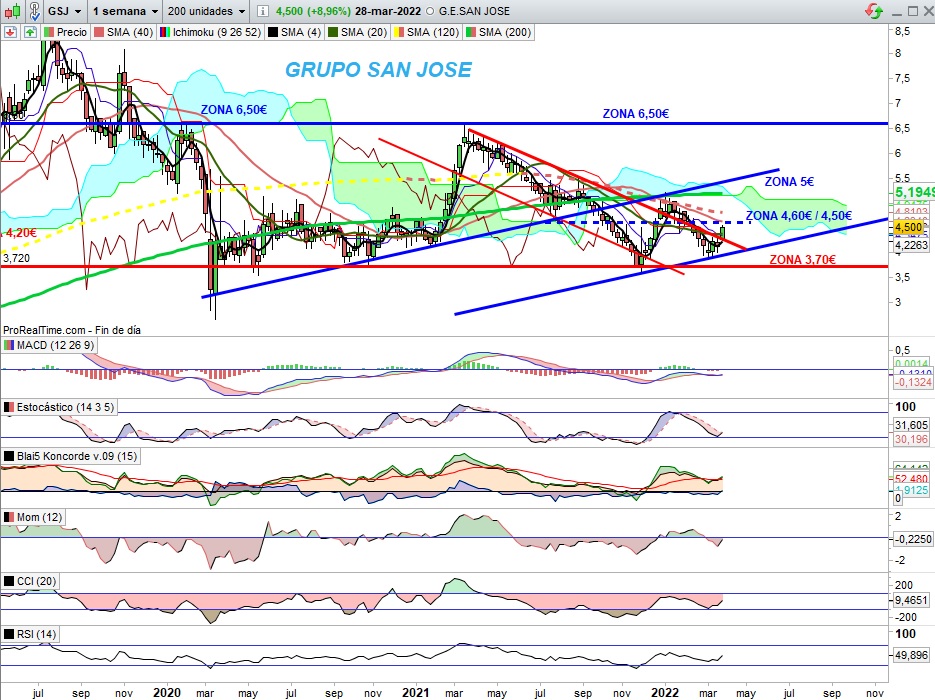Click the SMA (200) indicator label
The height and width of the screenshot is (700, 935).
tap(505, 32)
